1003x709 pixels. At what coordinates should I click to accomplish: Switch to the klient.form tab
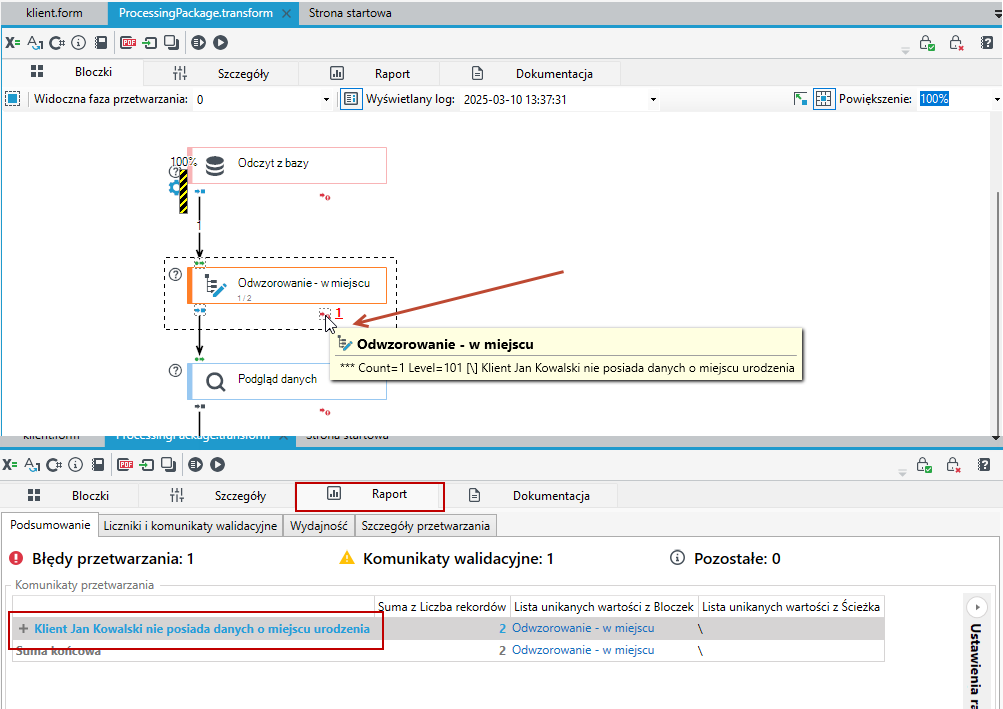[x=54, y=13]
